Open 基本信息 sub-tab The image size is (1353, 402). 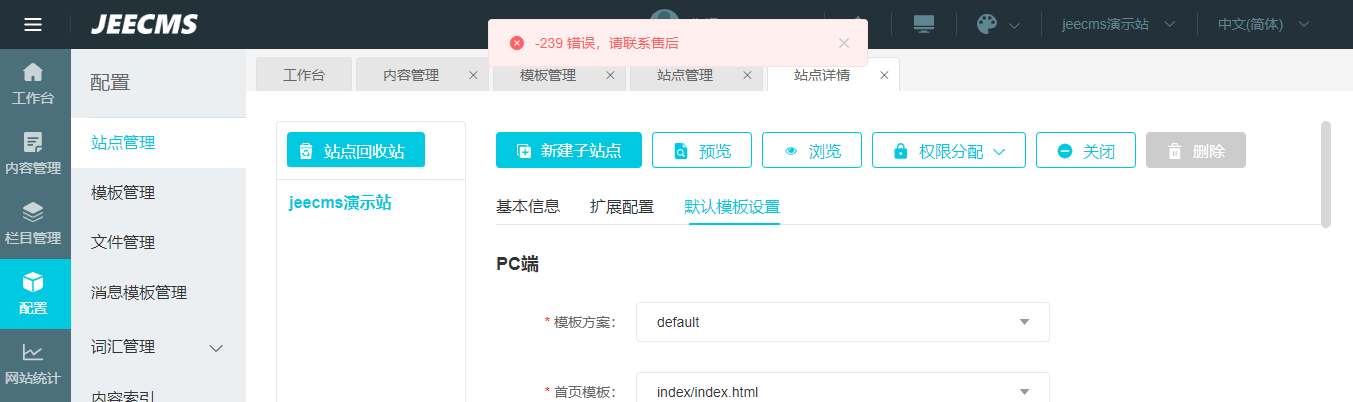(x=528, y=207)
